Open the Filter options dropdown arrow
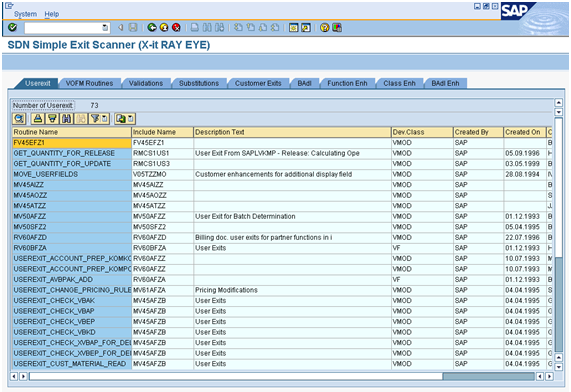 (105, 118)
